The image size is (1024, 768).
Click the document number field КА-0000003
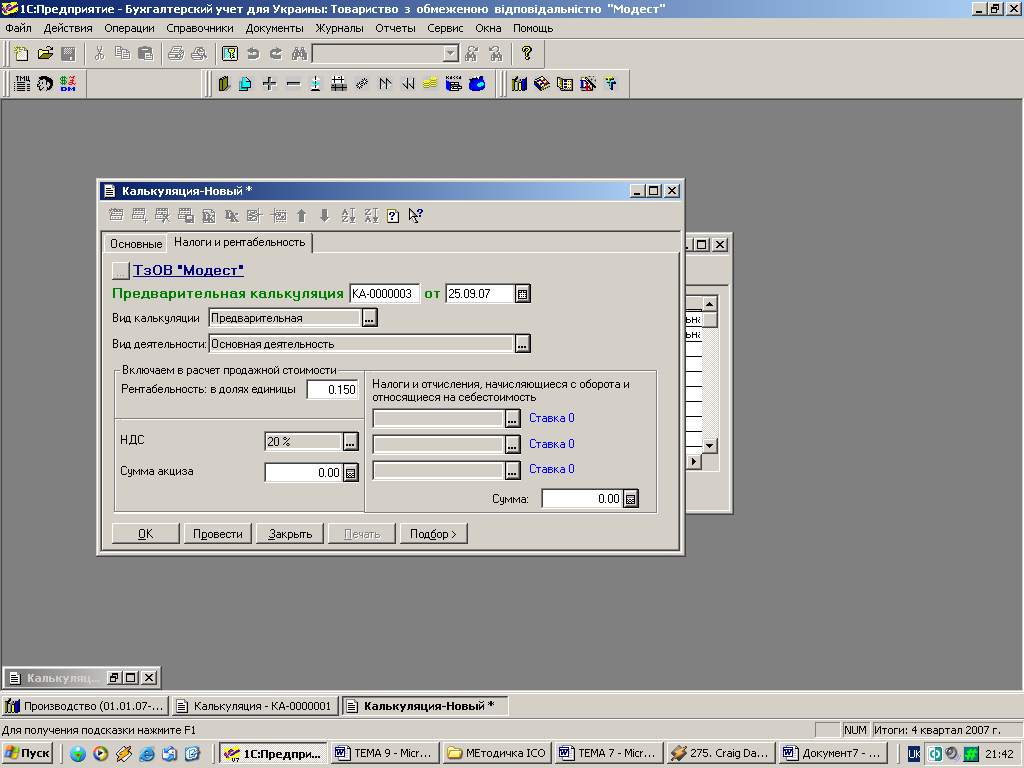tap(384, 294)
